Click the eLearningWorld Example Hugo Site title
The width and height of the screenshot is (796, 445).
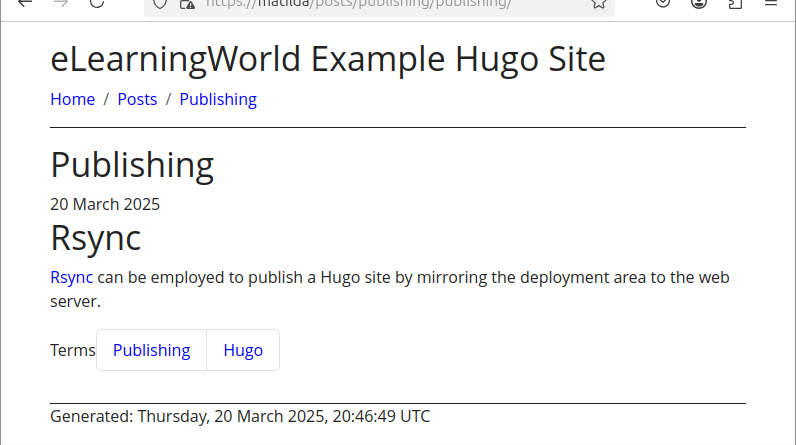[x=328, y=60]
